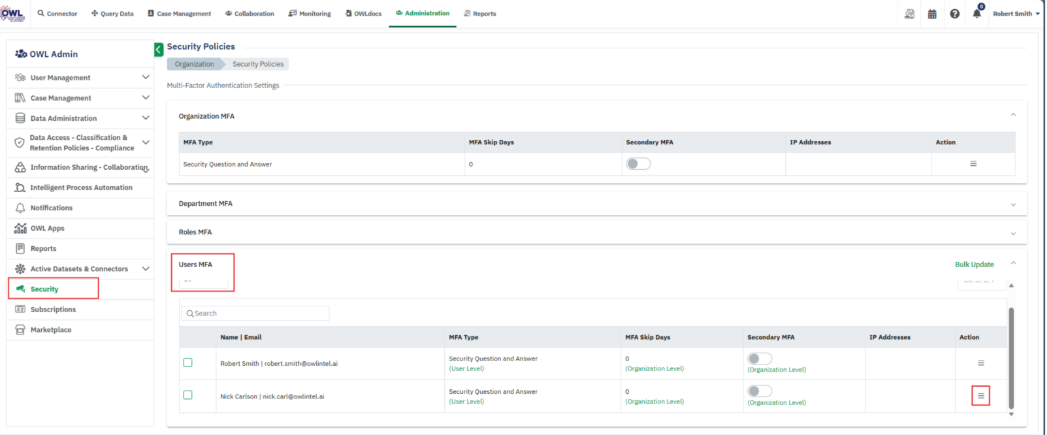Toggle Secondary MFA switch for Nick Carlson

(x=759, y=391)
